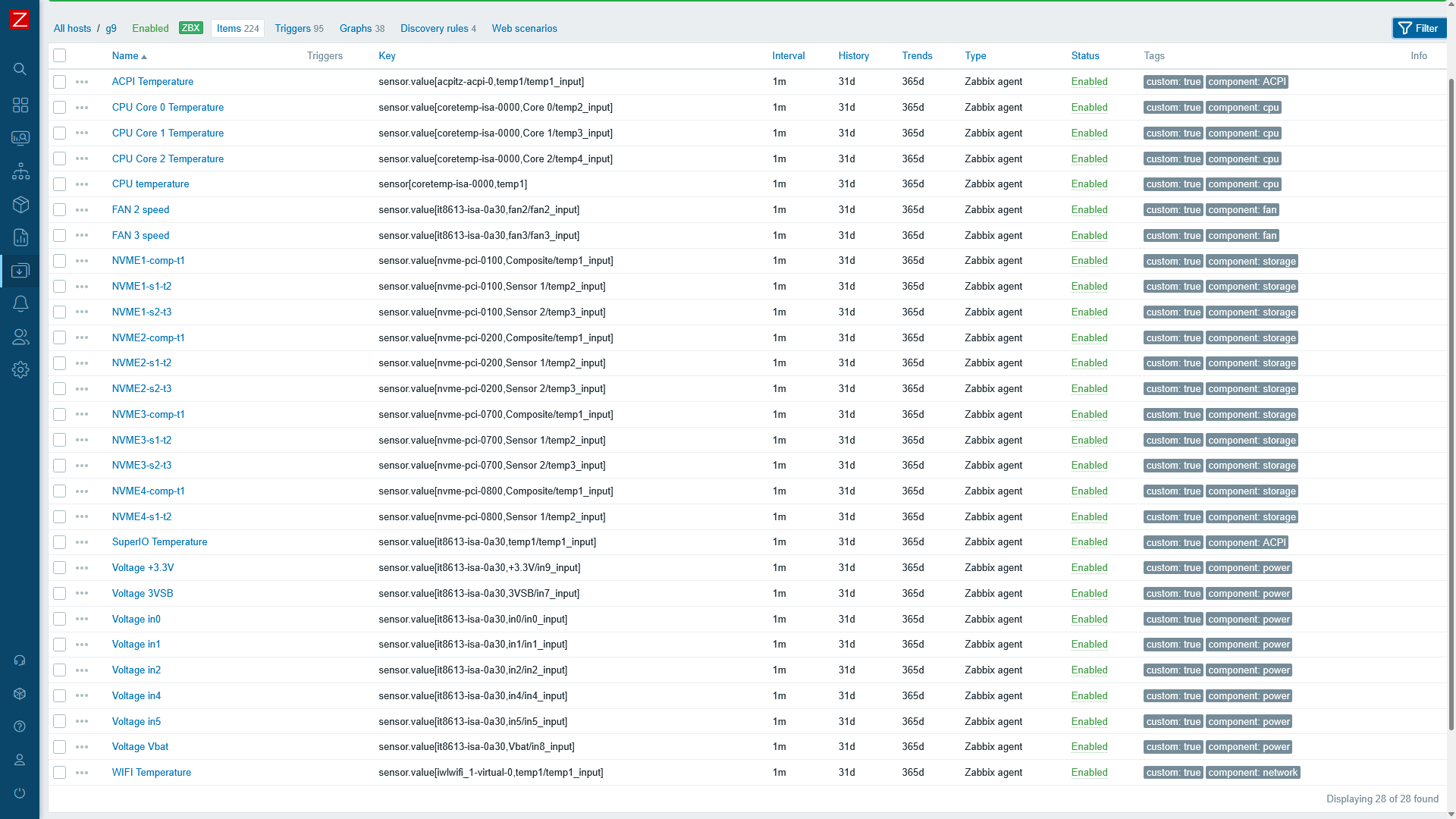The image size is (1456, 819).
Task: Check the WIFI Temperature row checkbox
Action: (60, 773)
